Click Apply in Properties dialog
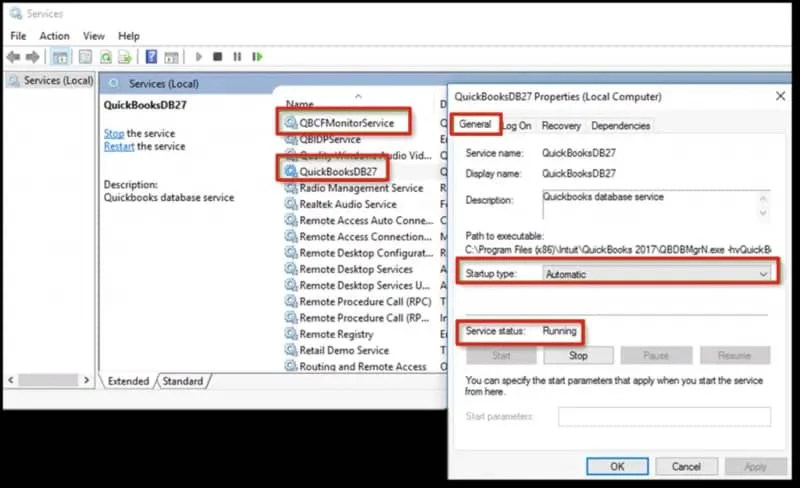The image size is (800, 488). (x=756, y=467)
